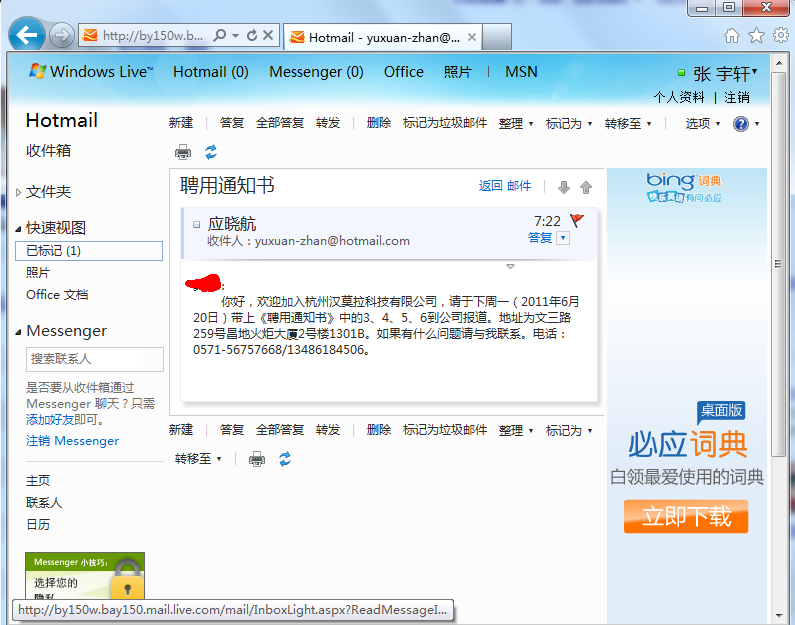Screen dimensions: 795x625
Task: Collapse the 快速视图 section
Action: (18, 229)
